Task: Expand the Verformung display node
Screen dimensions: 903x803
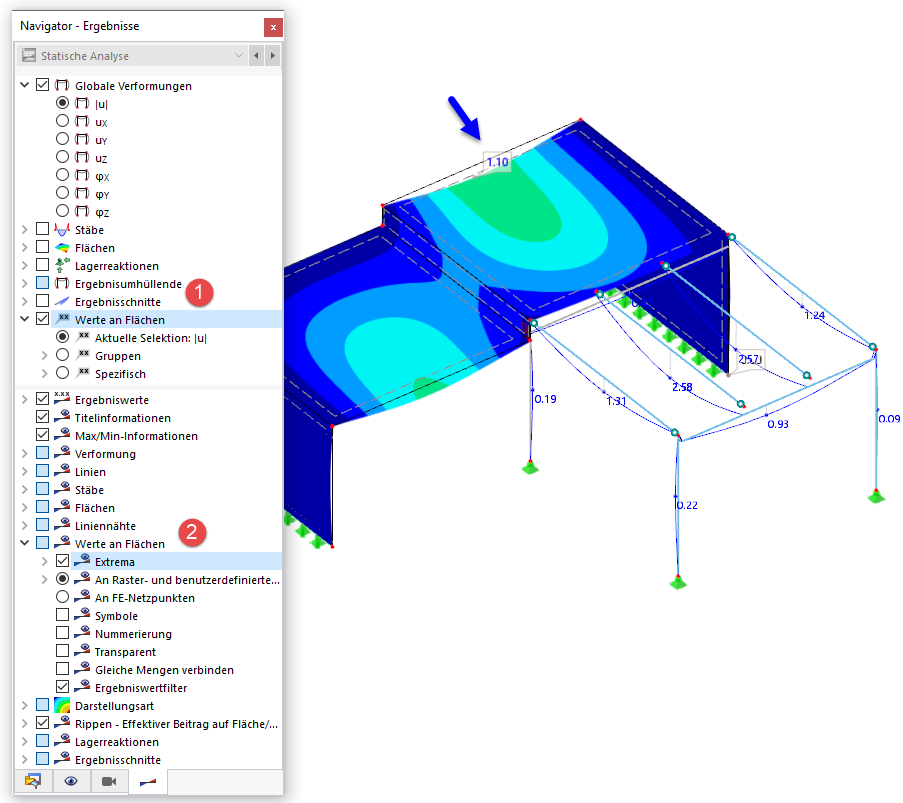Action: (24, 453)
